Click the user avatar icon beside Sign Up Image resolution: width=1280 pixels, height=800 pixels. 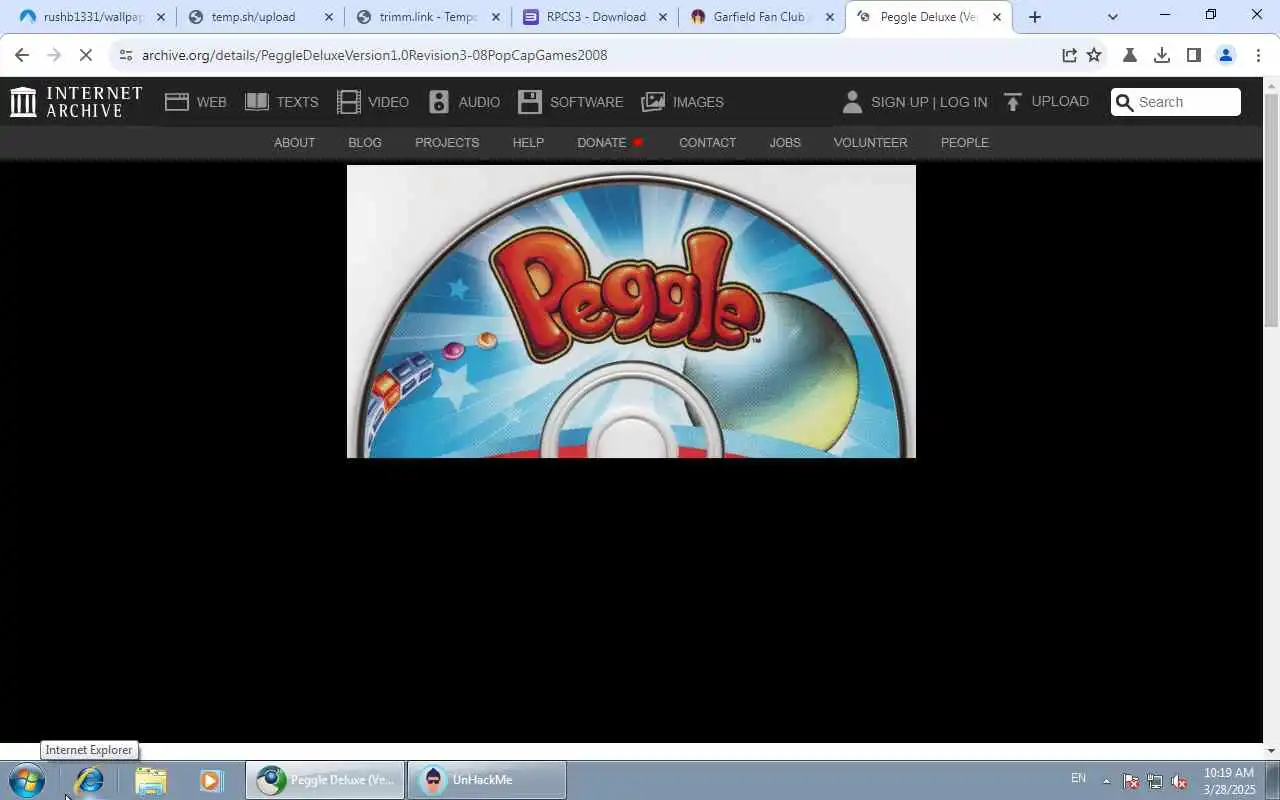tap(852, 102)
